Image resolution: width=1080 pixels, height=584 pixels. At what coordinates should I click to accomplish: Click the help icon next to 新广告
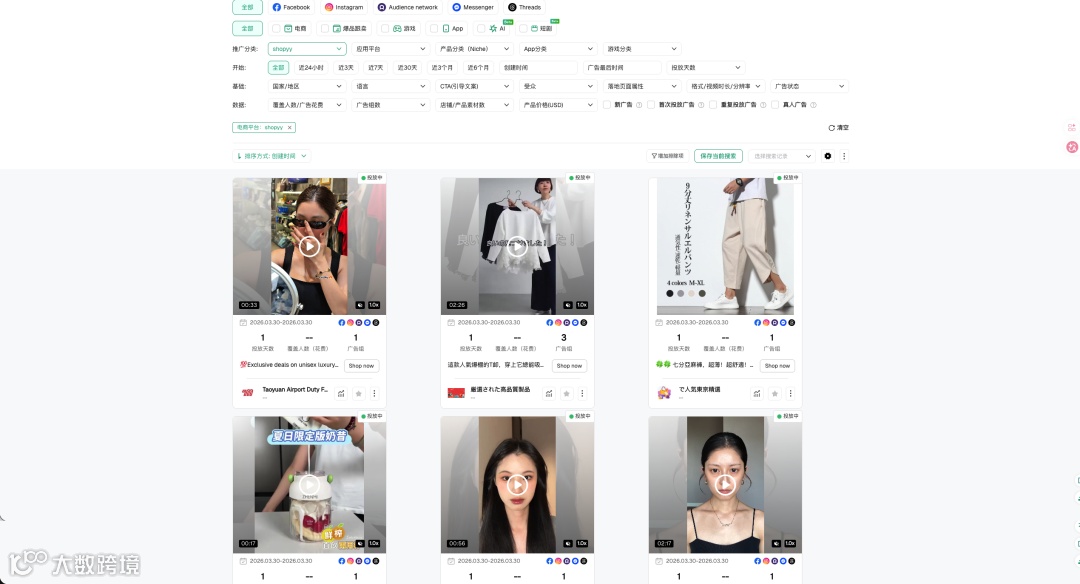tap(638, 105)
